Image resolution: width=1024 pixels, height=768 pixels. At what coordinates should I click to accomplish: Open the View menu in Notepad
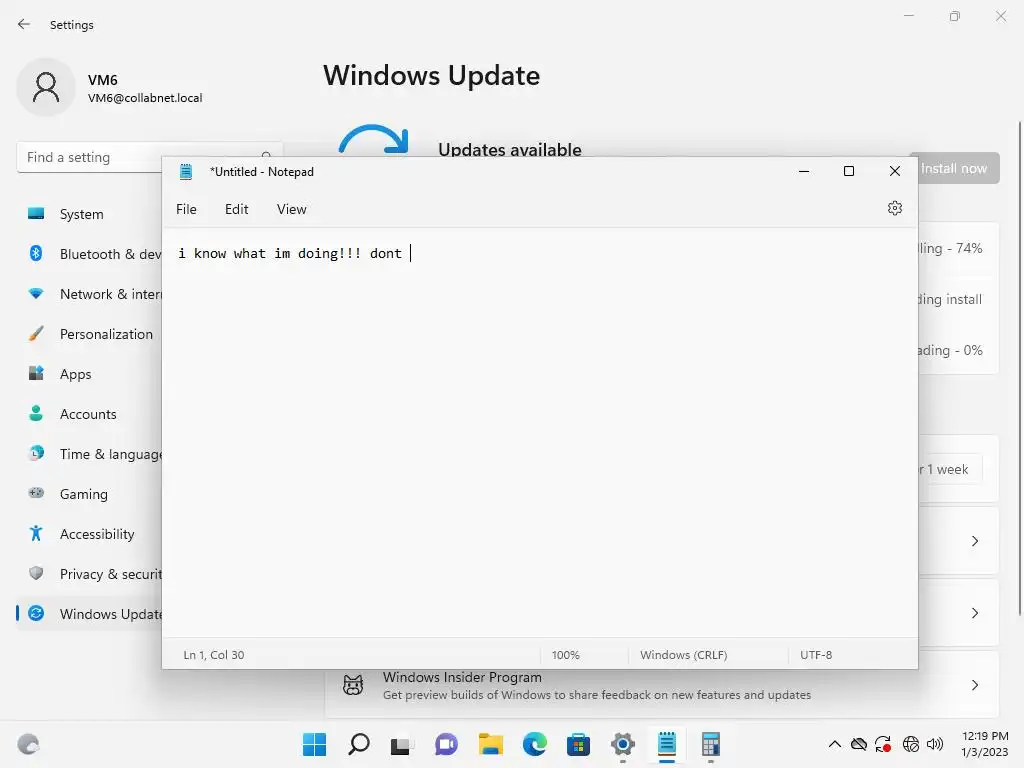[291, 209]
